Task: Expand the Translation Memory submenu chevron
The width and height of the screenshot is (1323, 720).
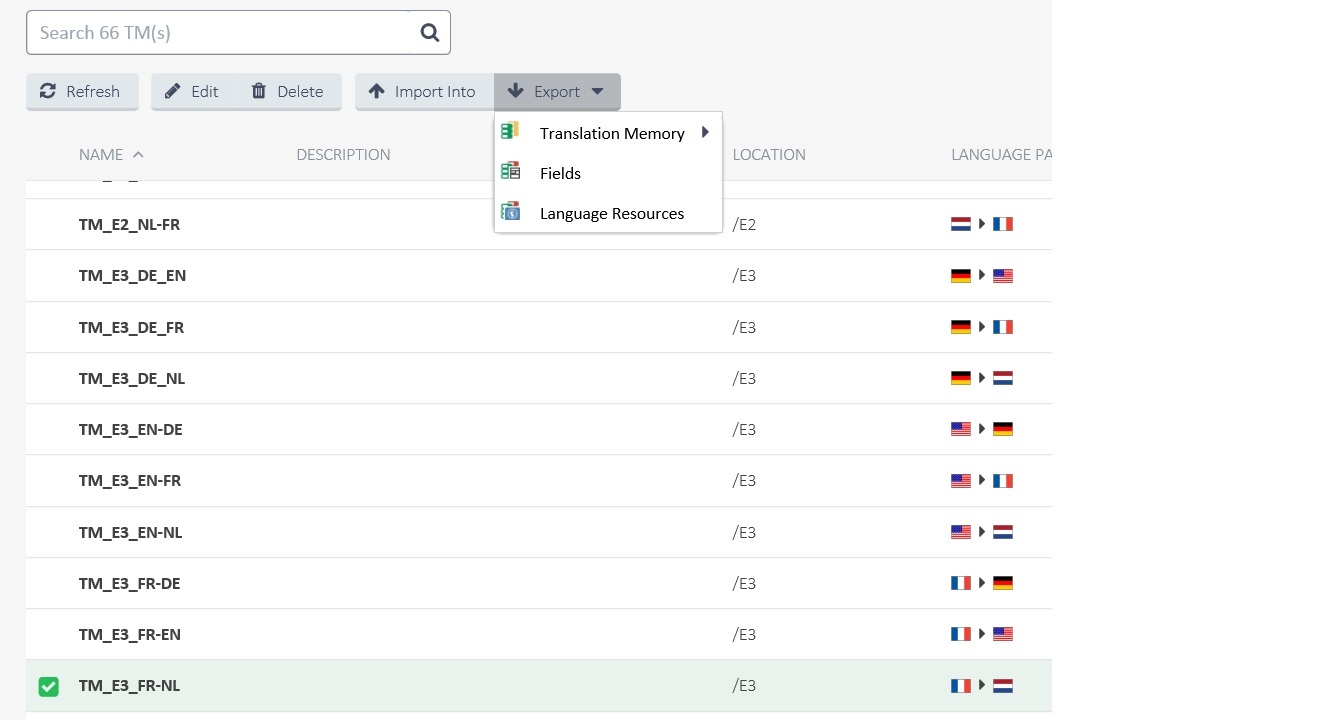Action: pyautogui.click(x=705, y=131)
